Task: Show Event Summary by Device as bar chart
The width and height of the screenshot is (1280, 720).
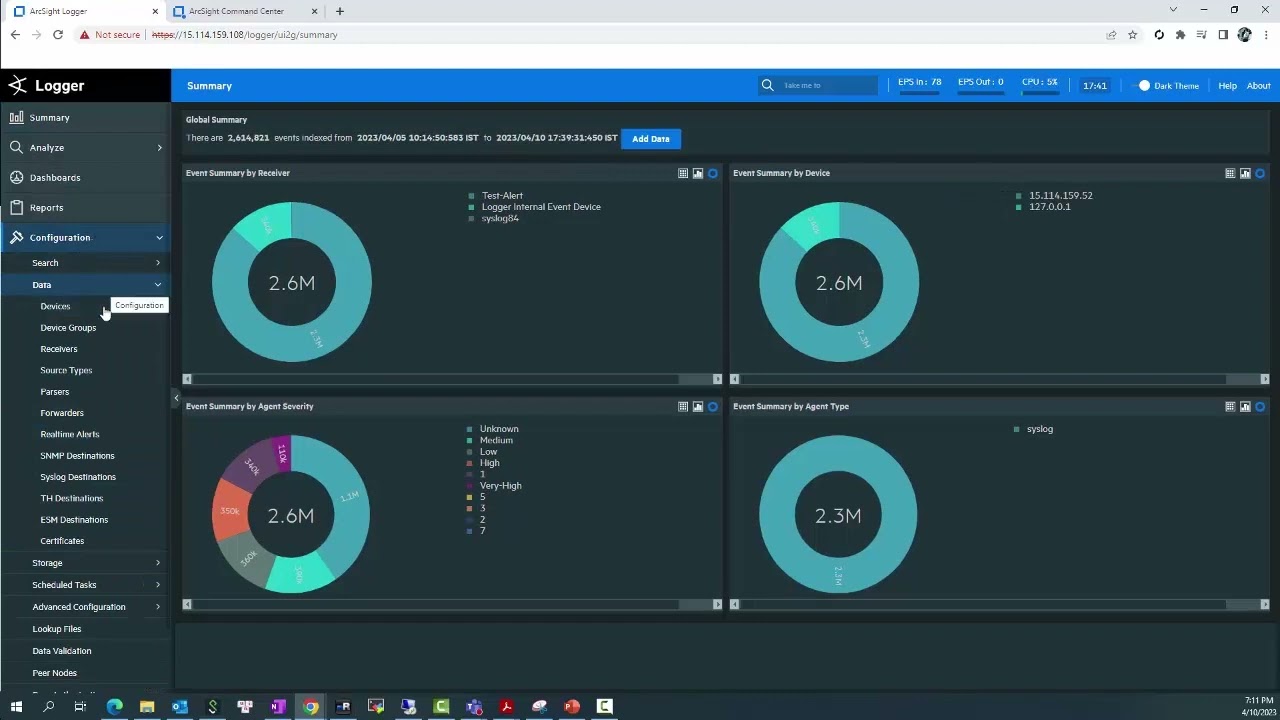Action: coord(1245,173)
